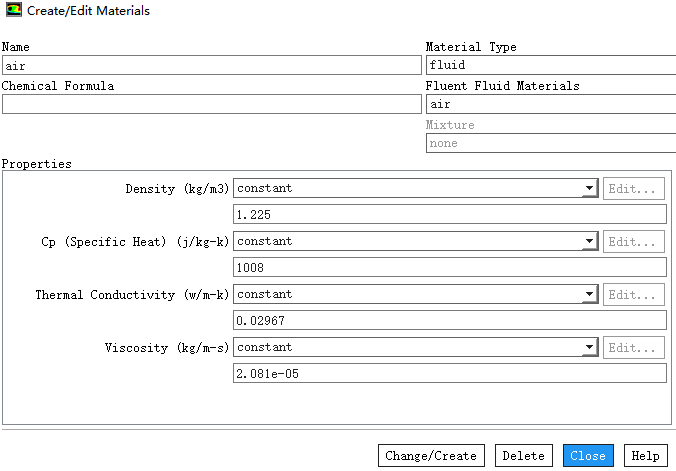Open the Material Type dropdown
The height and width of the screenshot is (471, 676).
(550, 65)
